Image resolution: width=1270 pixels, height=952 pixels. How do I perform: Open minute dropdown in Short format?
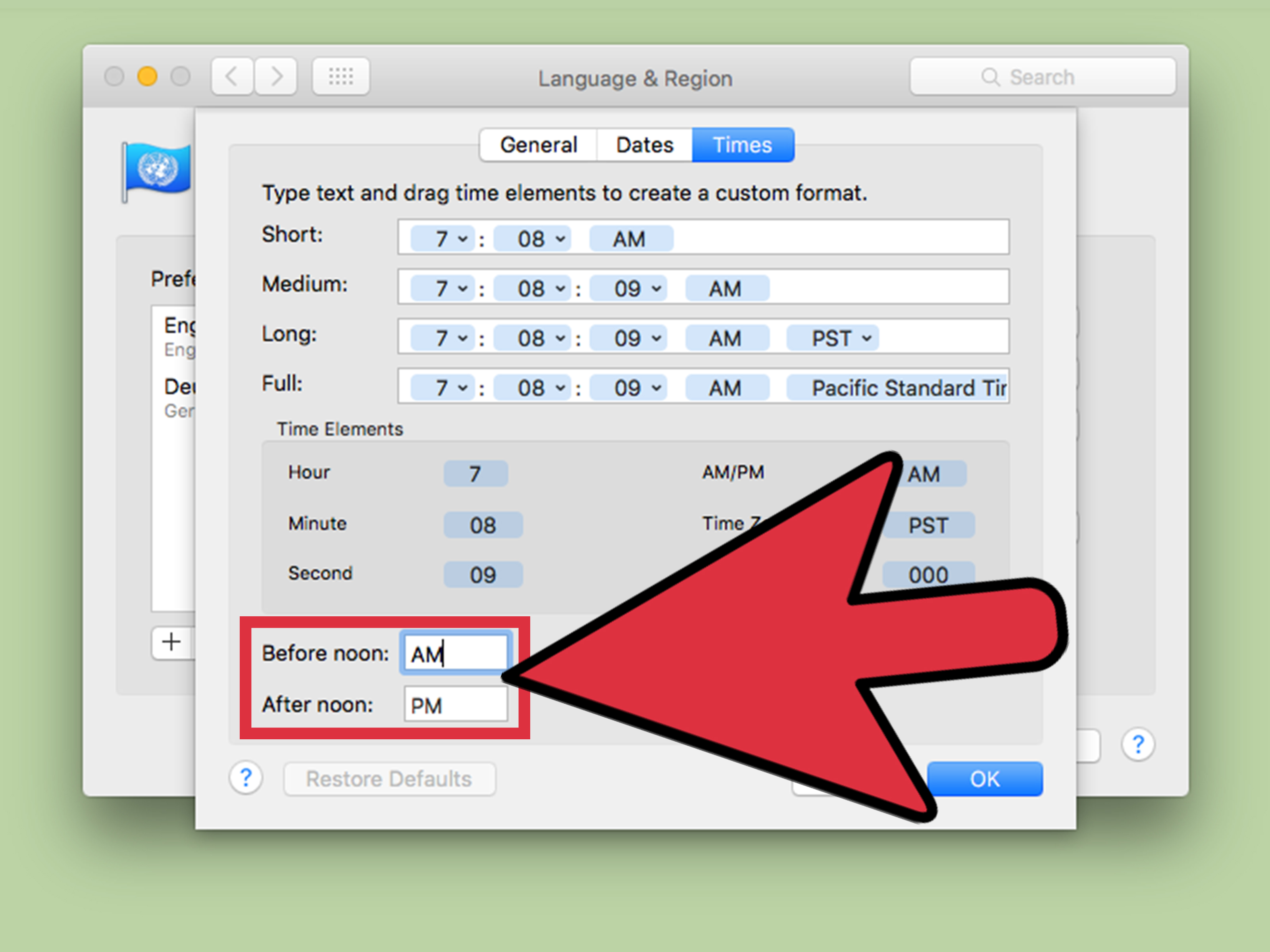532,238
